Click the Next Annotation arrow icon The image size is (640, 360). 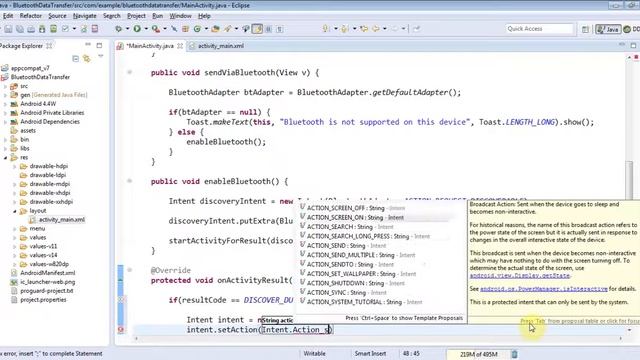(325, 29)
